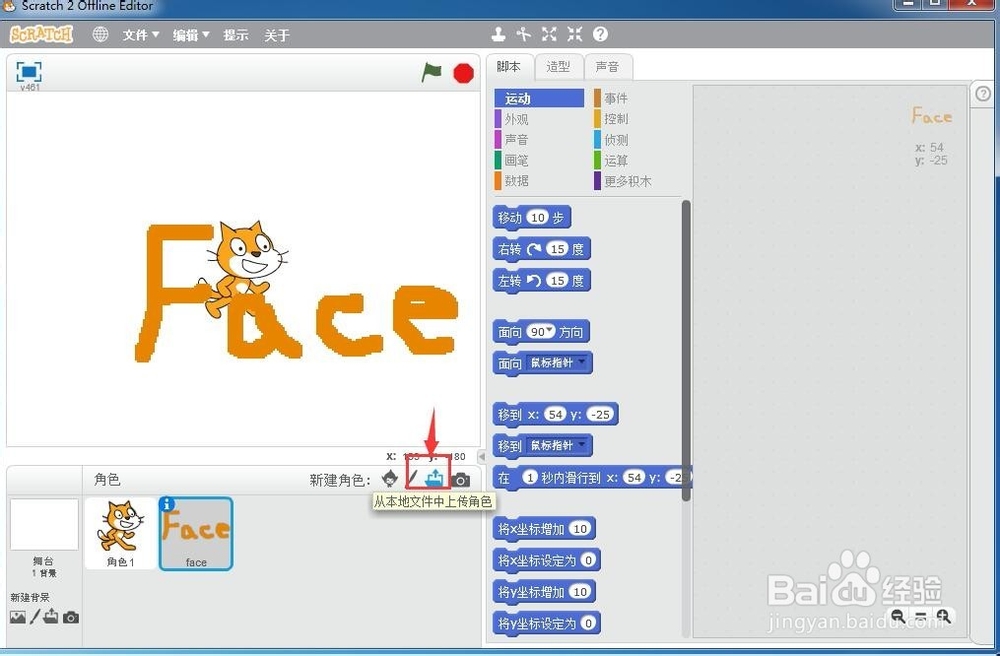Click the Scratch logo
The image size is (1000, 656).
tap(41, 34)
